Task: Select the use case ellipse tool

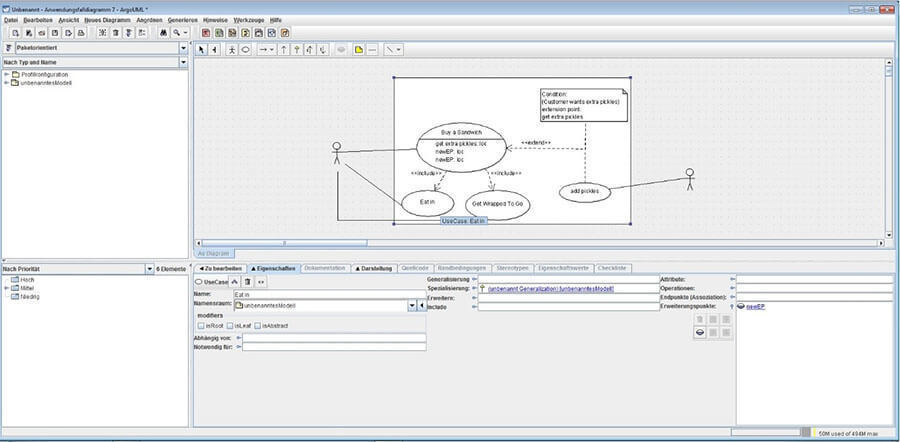Action: coord(246,48)
